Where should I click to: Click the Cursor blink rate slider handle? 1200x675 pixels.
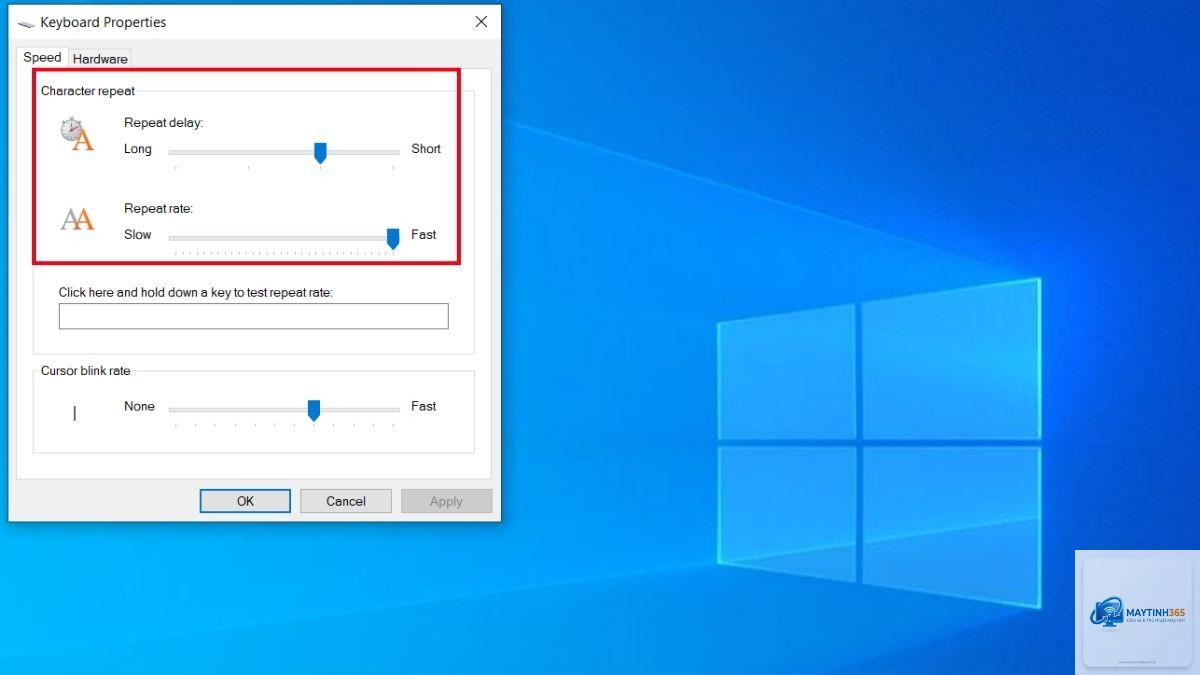[313, 410]
